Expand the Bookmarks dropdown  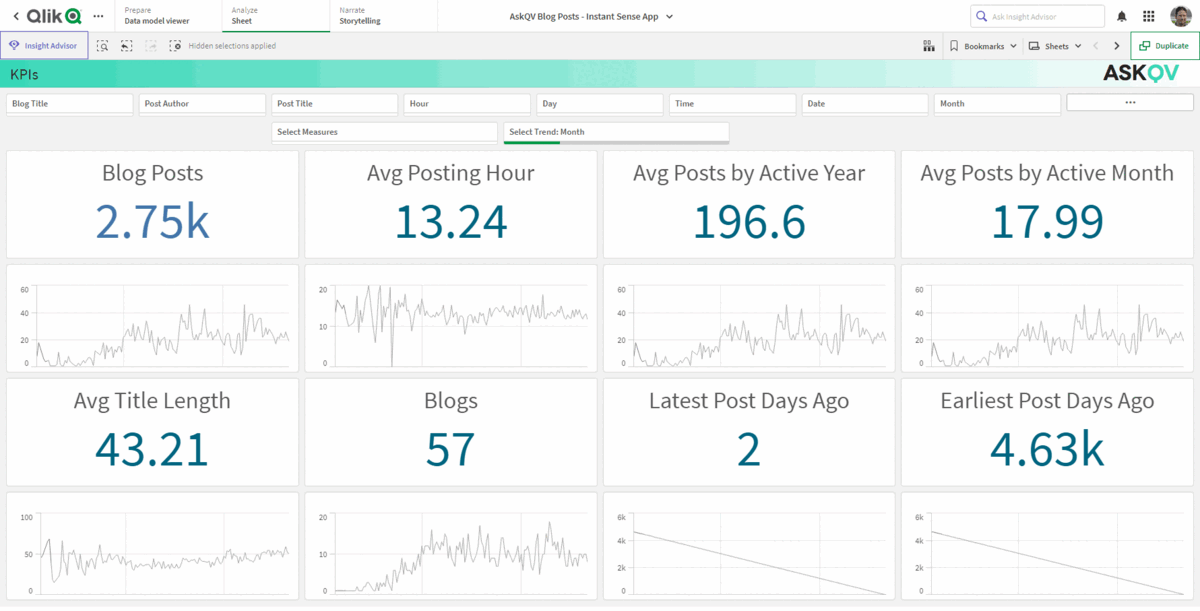click(x=983, y=46)
